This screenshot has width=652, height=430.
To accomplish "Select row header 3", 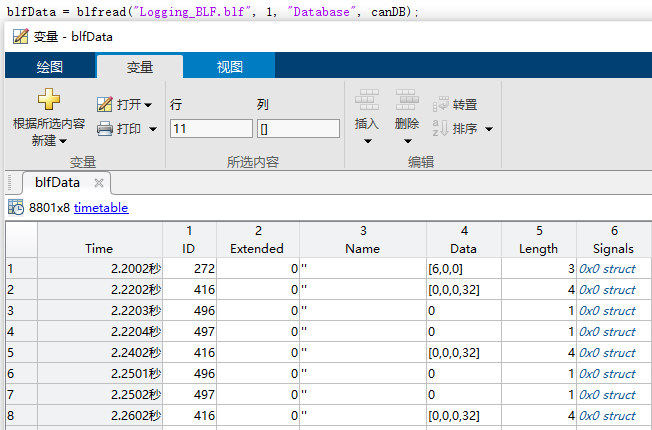I will coord(22,311).
